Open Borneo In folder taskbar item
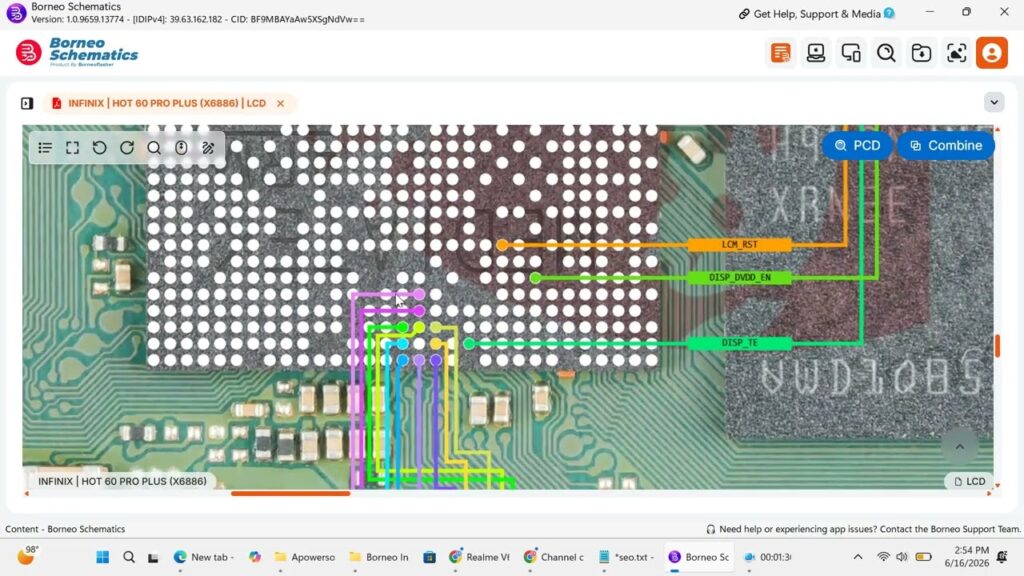The height and width of the screenshot is (576, 1024). (379, 557)
